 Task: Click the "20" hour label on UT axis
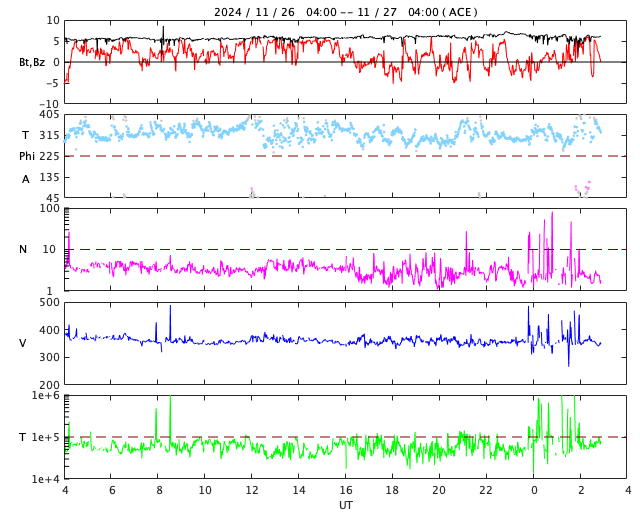click(x=439, y=490)
